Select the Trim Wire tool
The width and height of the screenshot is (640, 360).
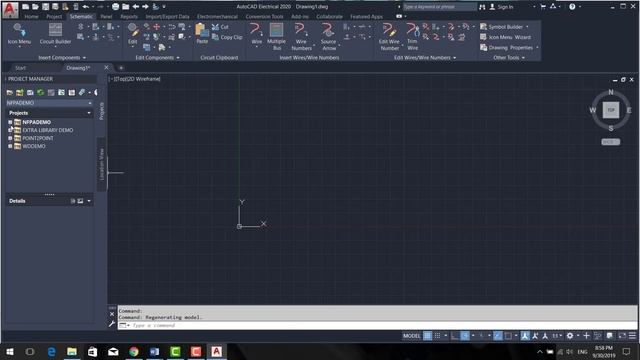412,37
